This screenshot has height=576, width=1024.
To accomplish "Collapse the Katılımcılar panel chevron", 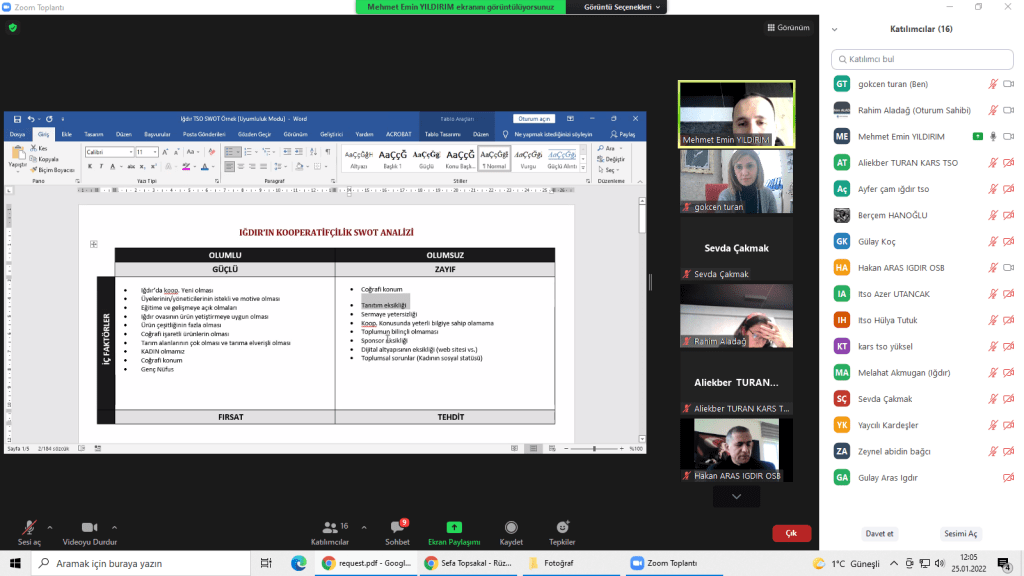I will pyautogui.click(x=835, y=29).
